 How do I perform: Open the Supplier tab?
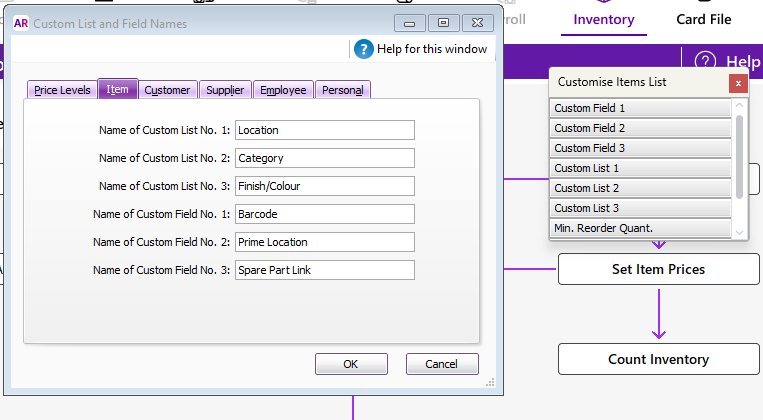tap(225, 90)
